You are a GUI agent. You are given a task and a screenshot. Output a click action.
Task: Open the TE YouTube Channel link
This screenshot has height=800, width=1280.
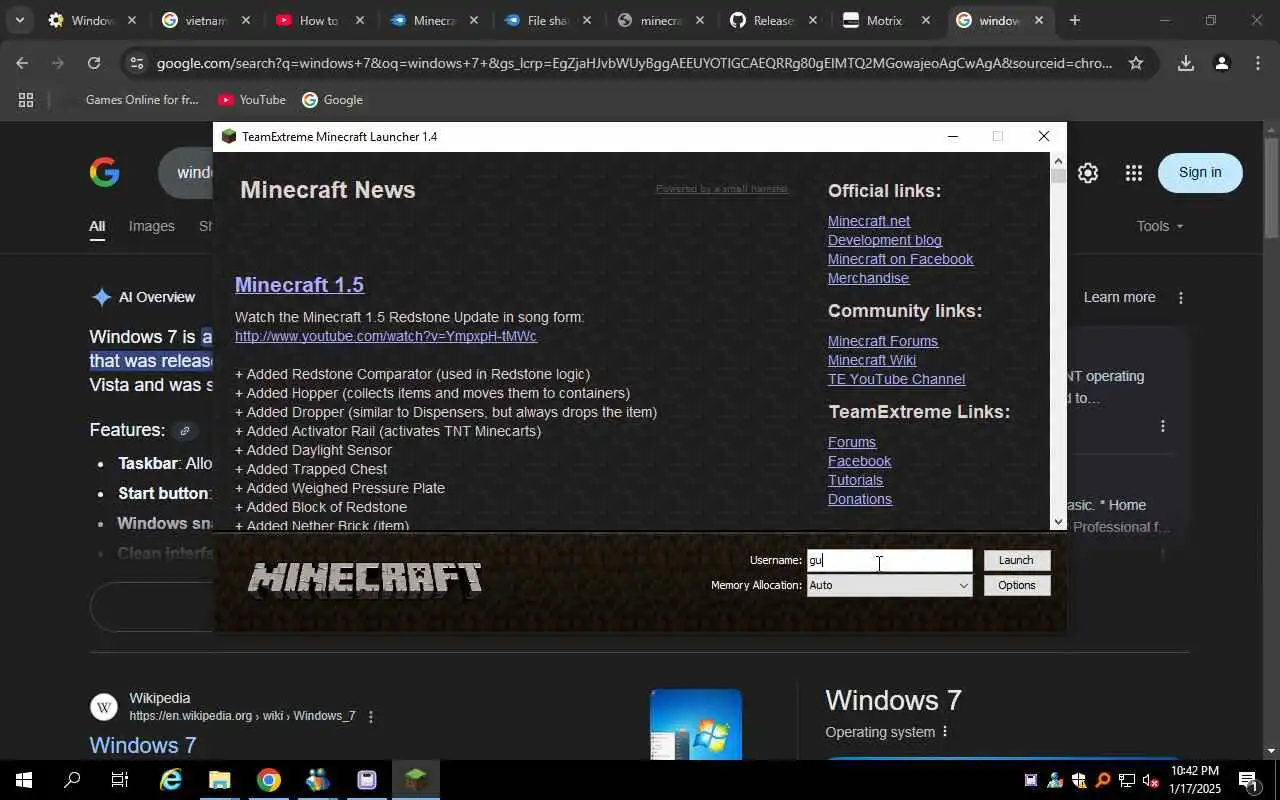click(896, 379)
